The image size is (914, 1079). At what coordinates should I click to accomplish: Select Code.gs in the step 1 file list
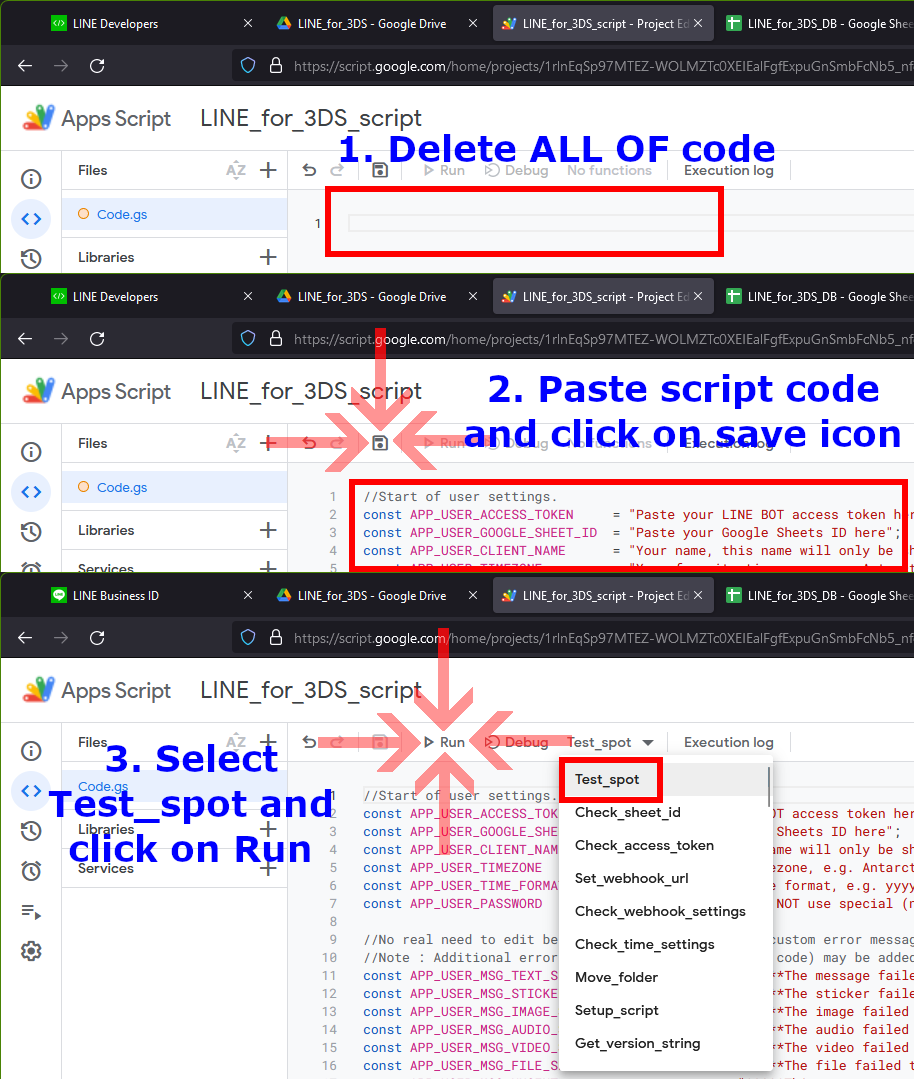point(174,214)
